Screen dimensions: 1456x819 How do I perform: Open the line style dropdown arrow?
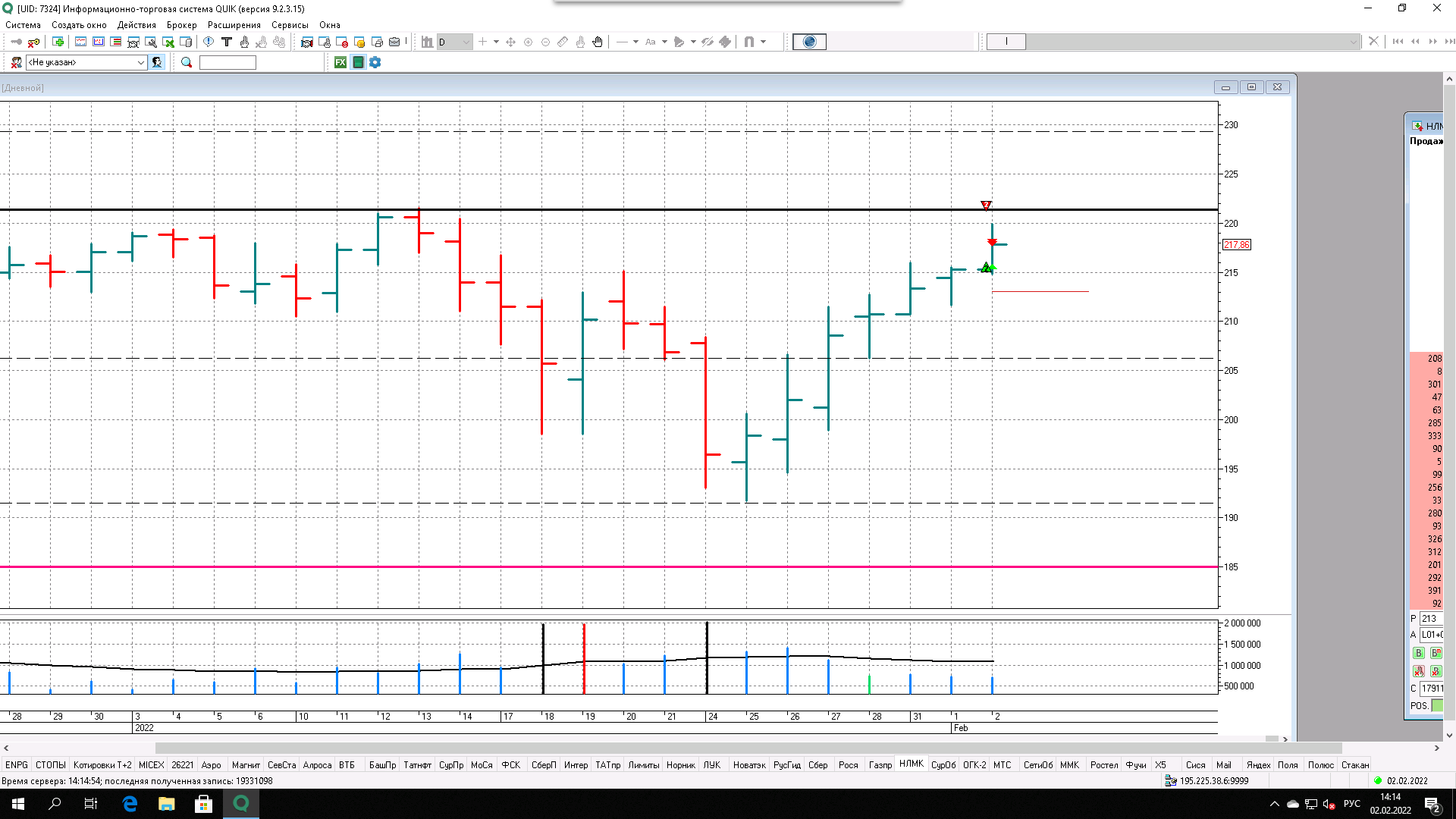pos(635,42)
